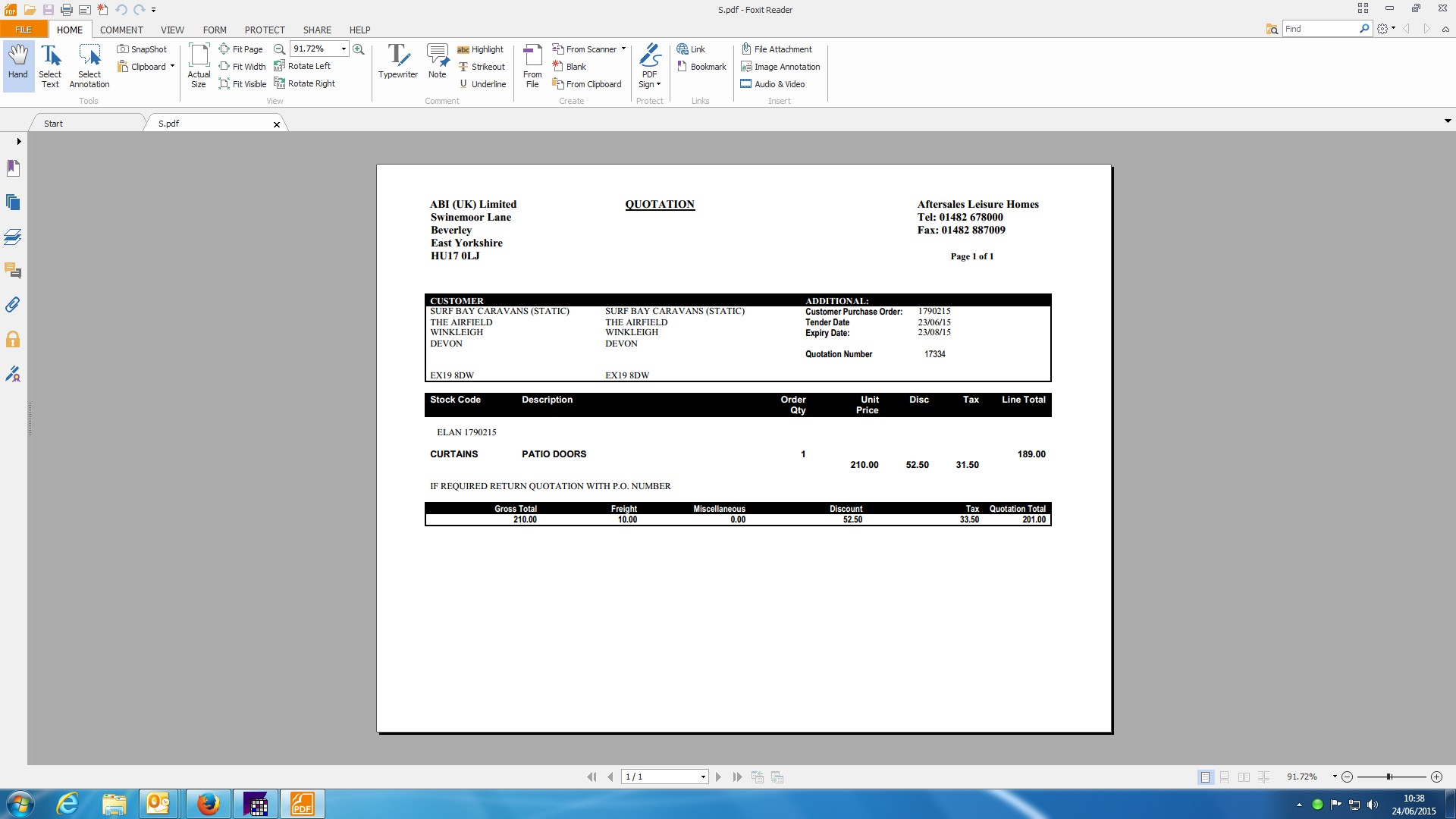Click the Find search field
The image size is (1456, 819).
tap(1319, 29)
